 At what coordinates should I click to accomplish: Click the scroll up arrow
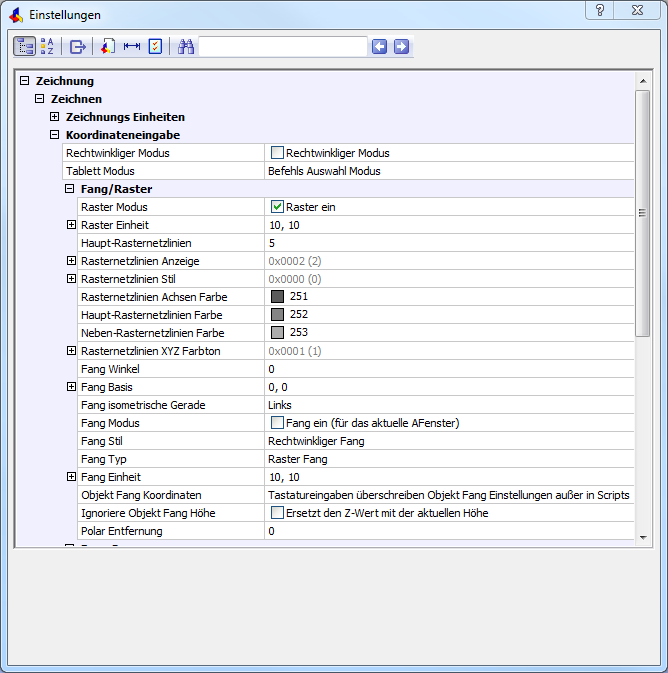coord(643,81)
